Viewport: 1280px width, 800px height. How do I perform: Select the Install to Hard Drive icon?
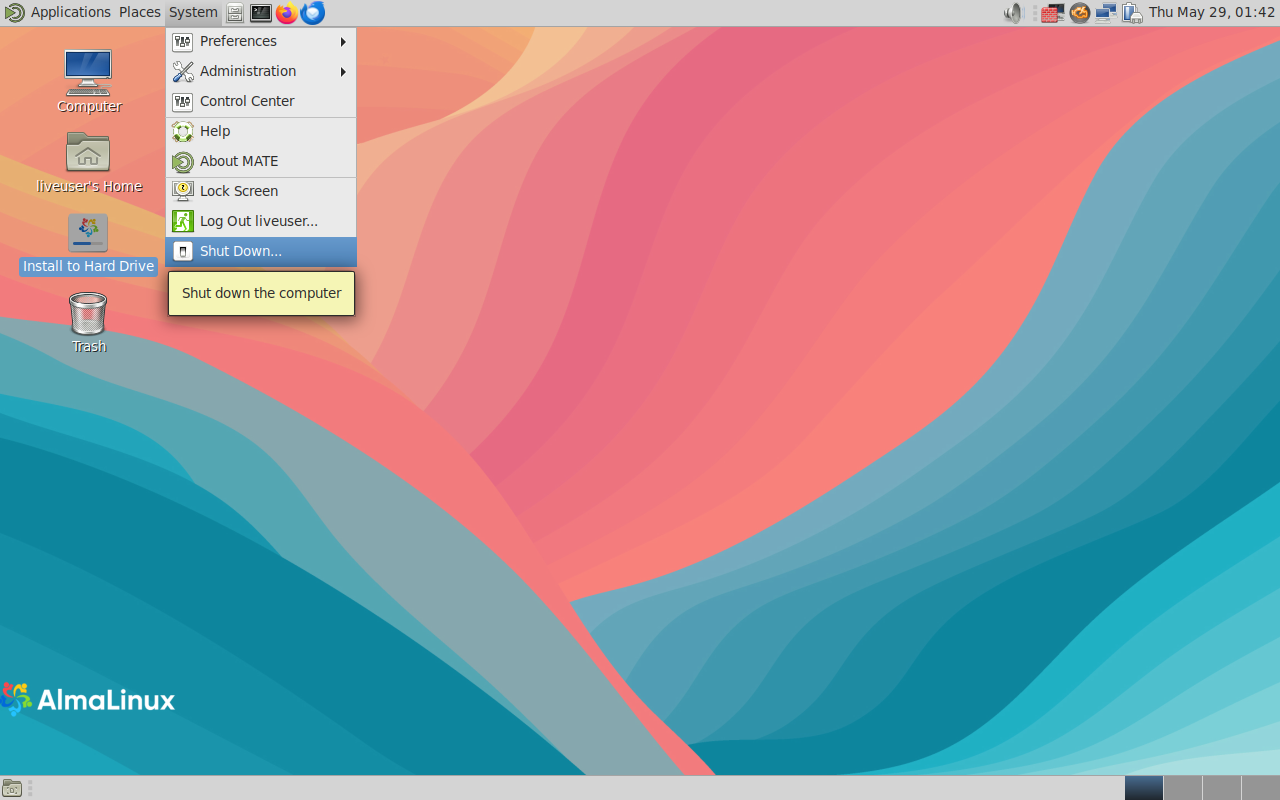(x=89, y=244)
